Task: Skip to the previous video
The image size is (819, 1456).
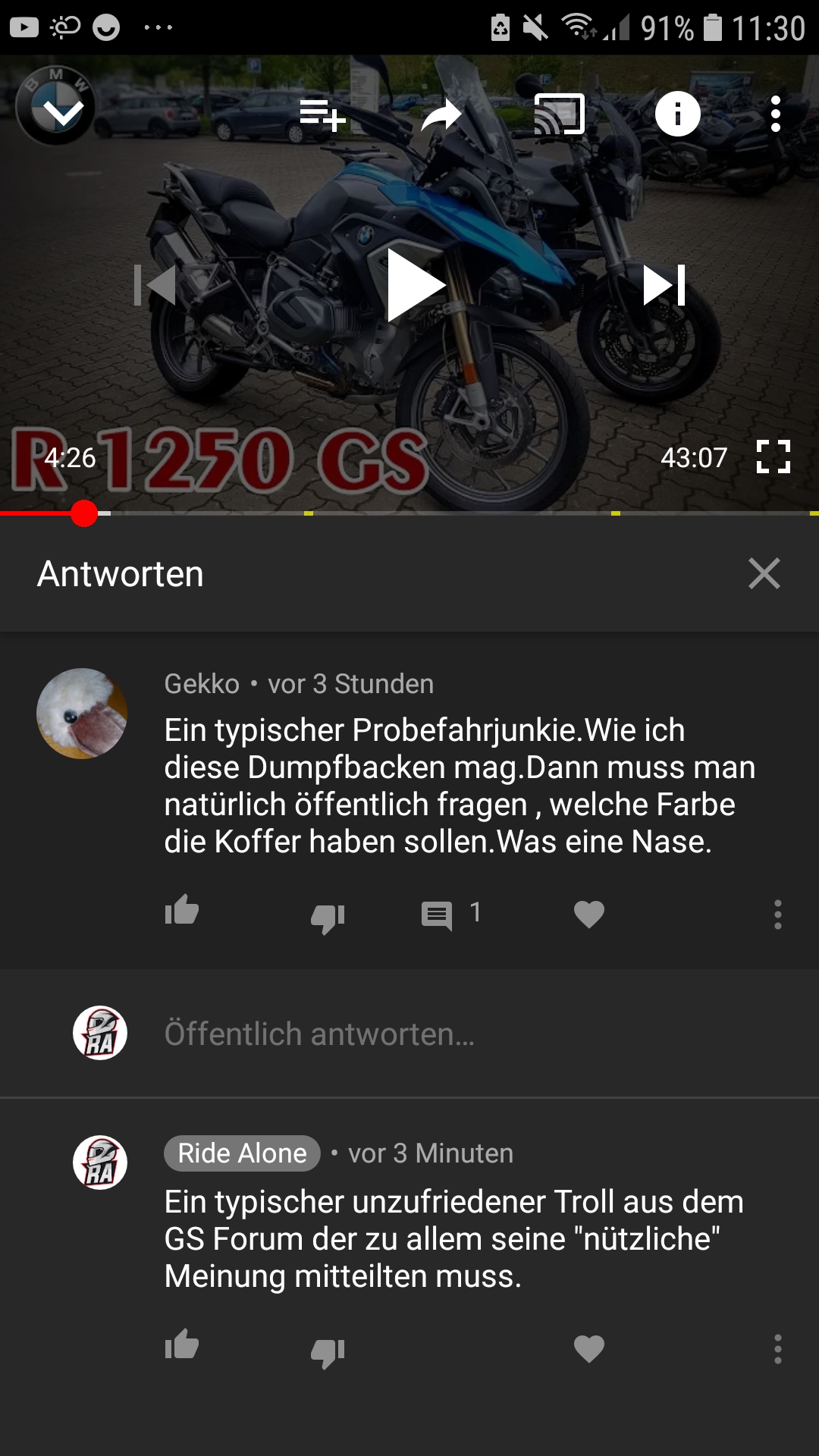Action: pyautogui.click(x=155, y=285)
